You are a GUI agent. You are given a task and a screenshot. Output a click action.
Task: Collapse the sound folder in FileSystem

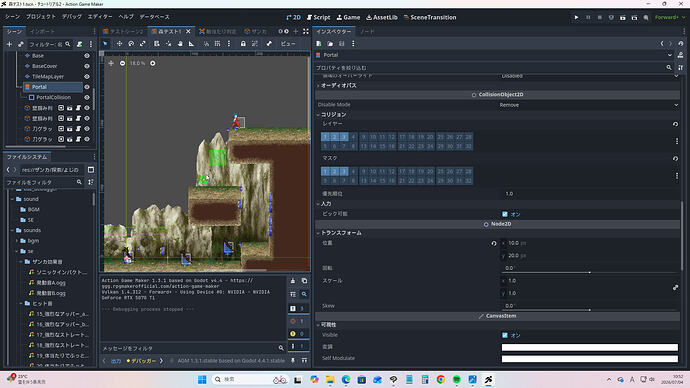coord(12,199)
